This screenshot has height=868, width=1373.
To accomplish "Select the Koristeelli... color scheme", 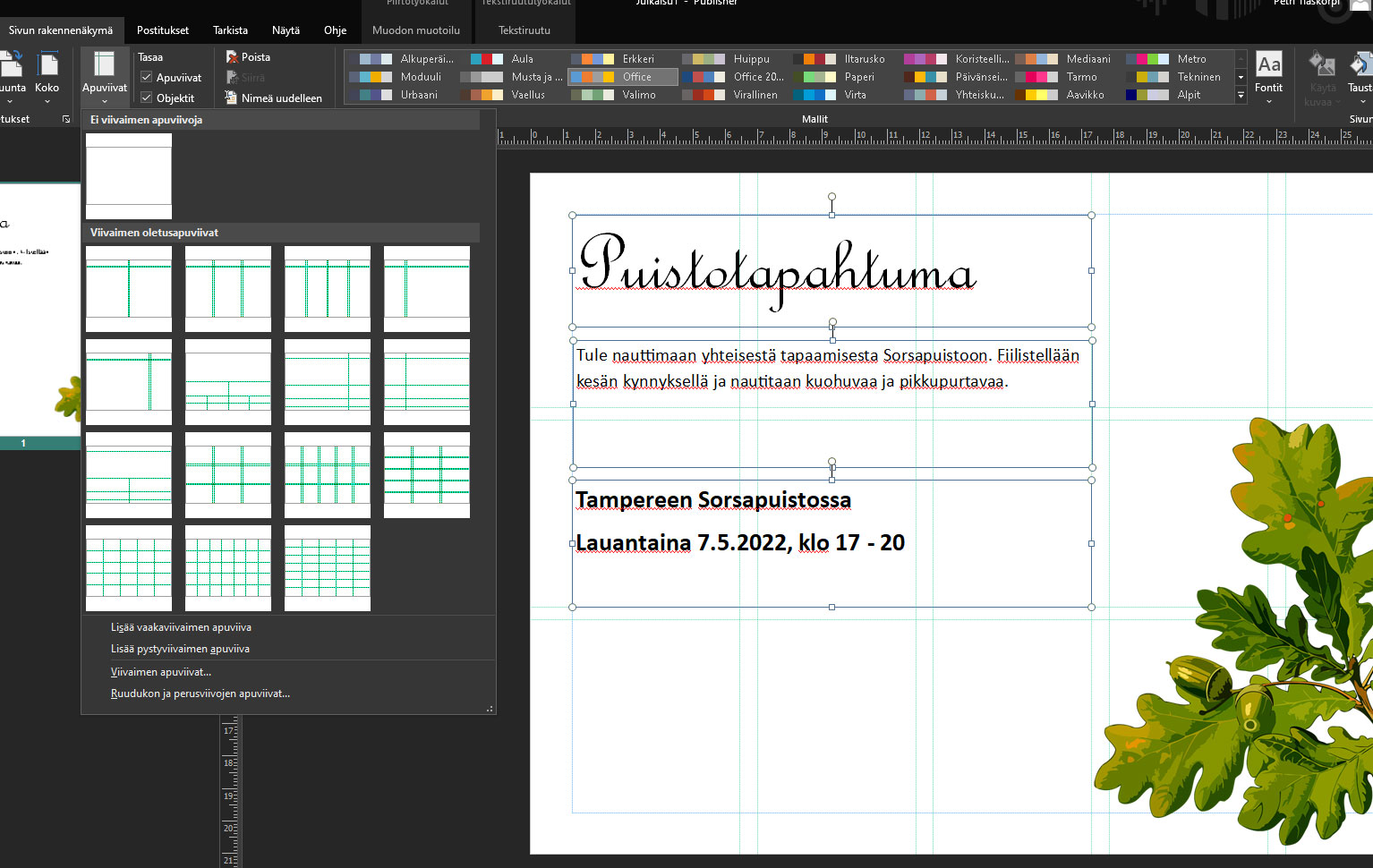I will [956, 59].
